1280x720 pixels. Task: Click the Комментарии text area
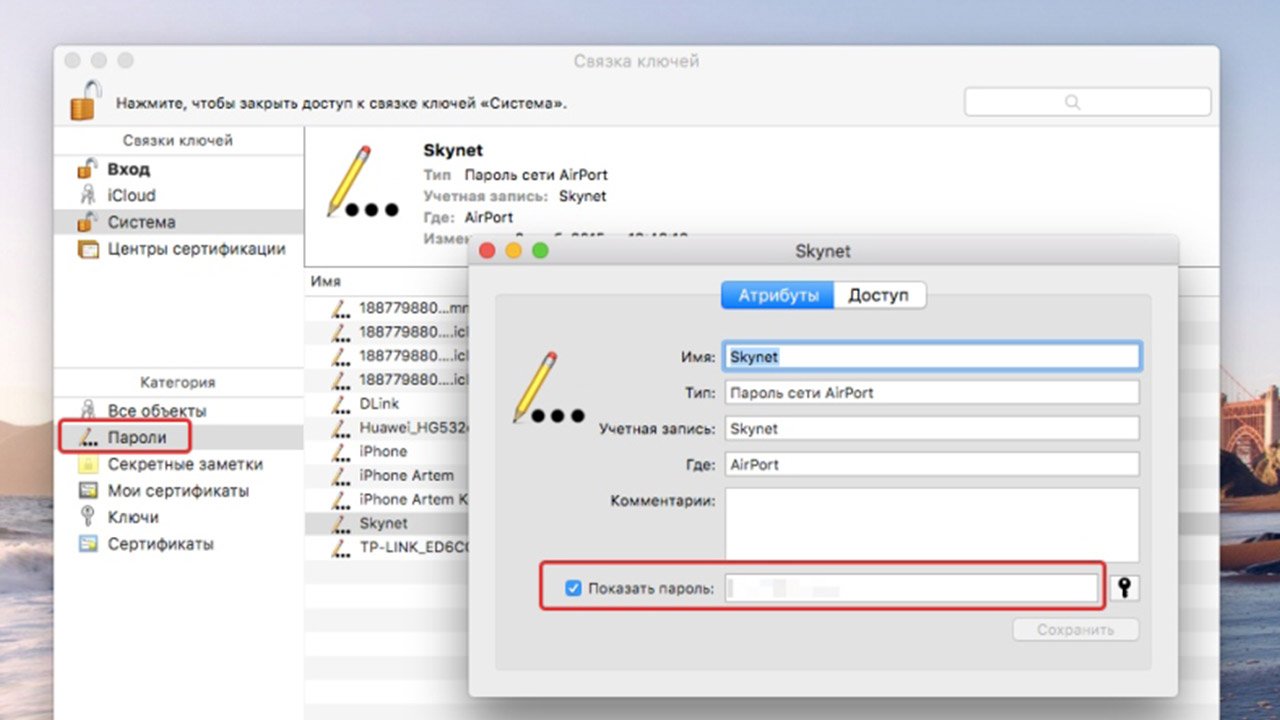click(x=932, y=525)
